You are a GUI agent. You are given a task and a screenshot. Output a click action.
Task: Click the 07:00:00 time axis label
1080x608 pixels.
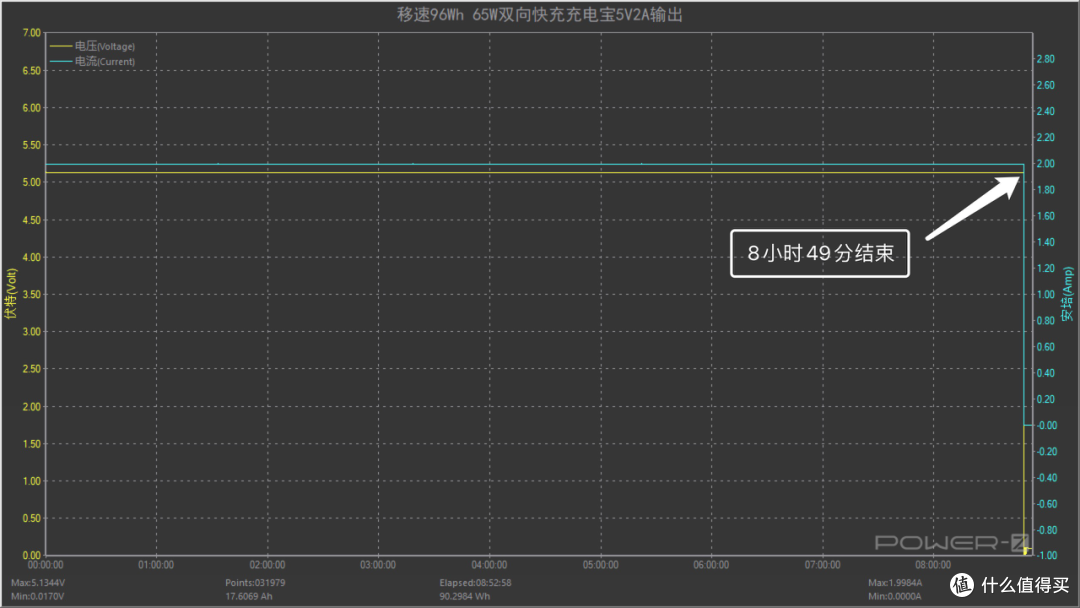tap(822, 565)
